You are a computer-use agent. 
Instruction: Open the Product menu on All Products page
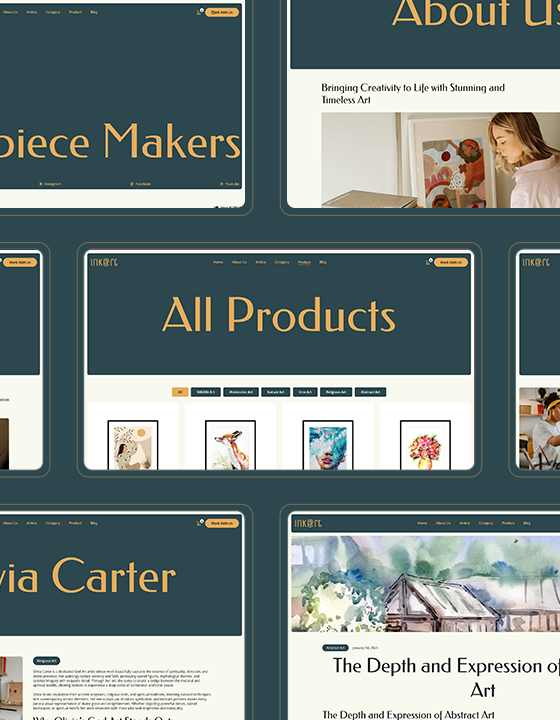coord(304,262)
